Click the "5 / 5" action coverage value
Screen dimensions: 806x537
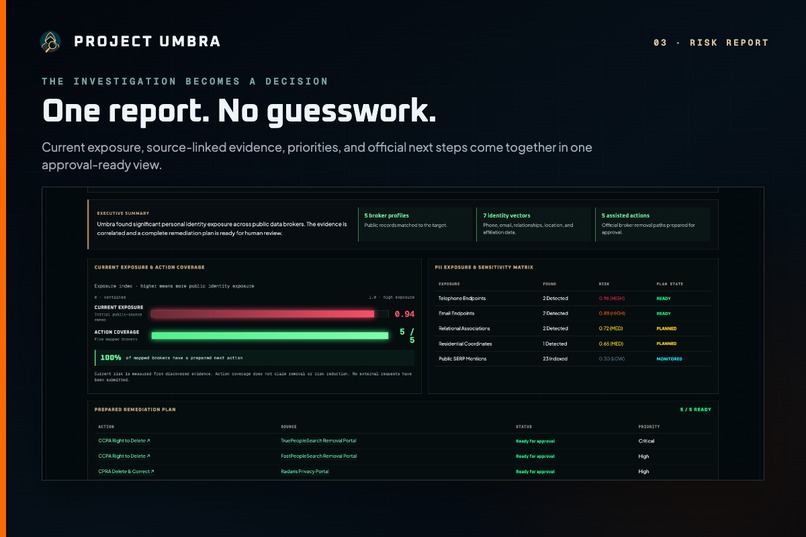point(407,336)
